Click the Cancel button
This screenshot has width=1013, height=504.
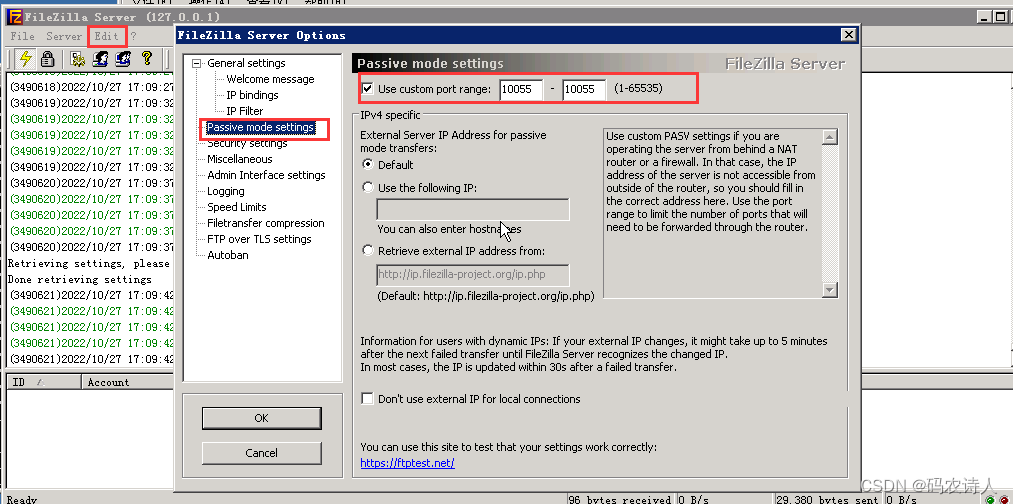261,453
